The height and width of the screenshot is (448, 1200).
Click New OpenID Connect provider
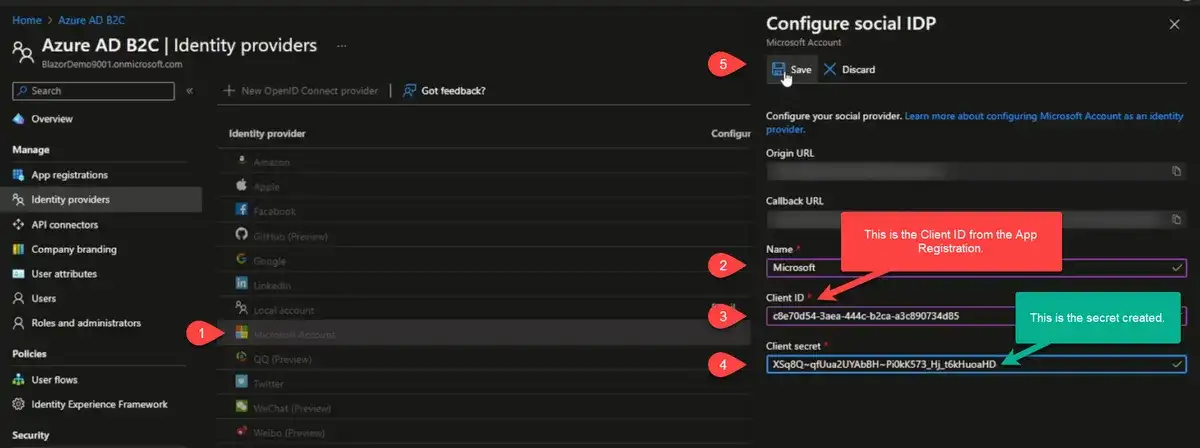(300, 91)
